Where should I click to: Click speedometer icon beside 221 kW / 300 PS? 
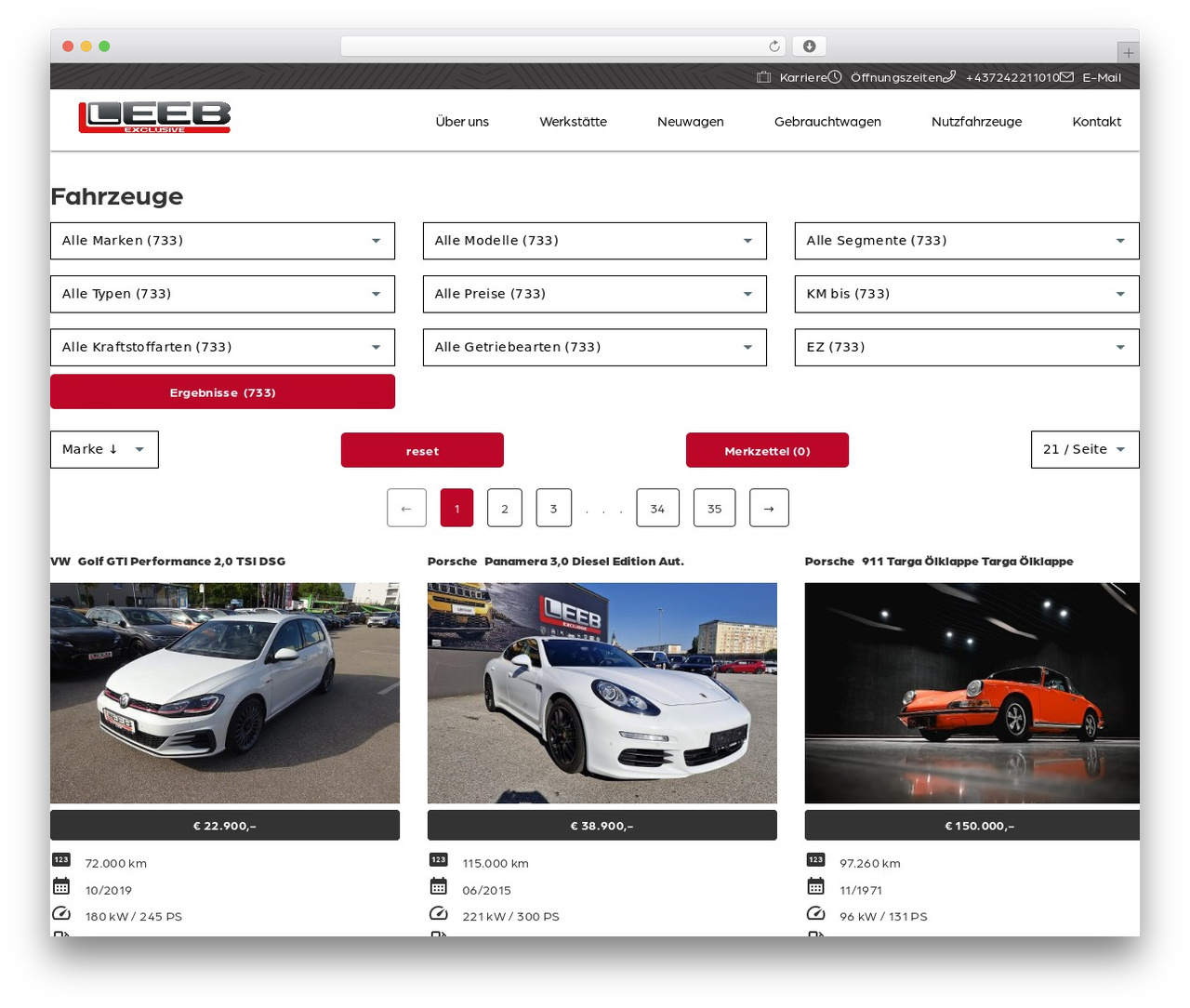tap(439, 913)
